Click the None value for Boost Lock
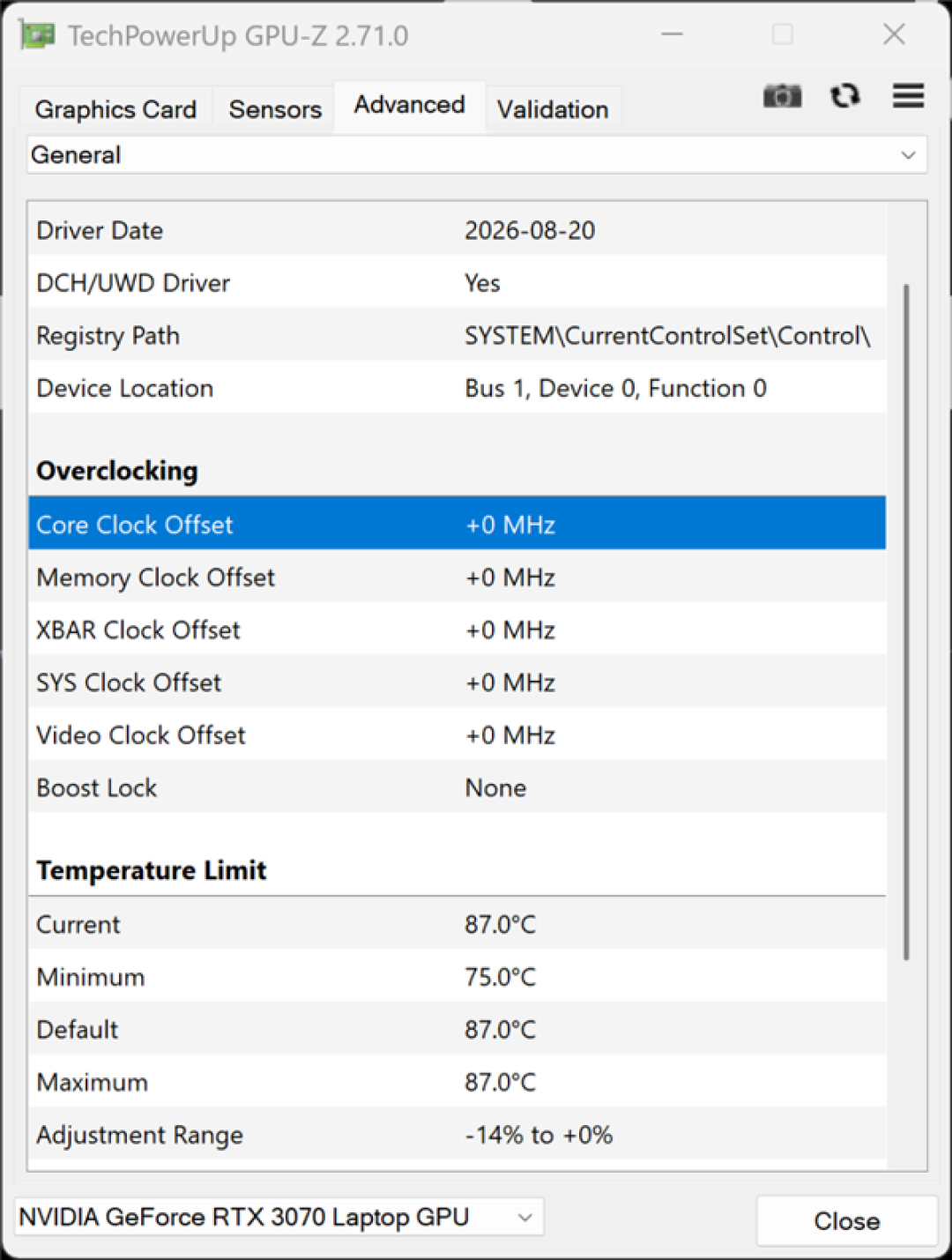This screenshot has width=952, height=1260. [x=495, y=788]
